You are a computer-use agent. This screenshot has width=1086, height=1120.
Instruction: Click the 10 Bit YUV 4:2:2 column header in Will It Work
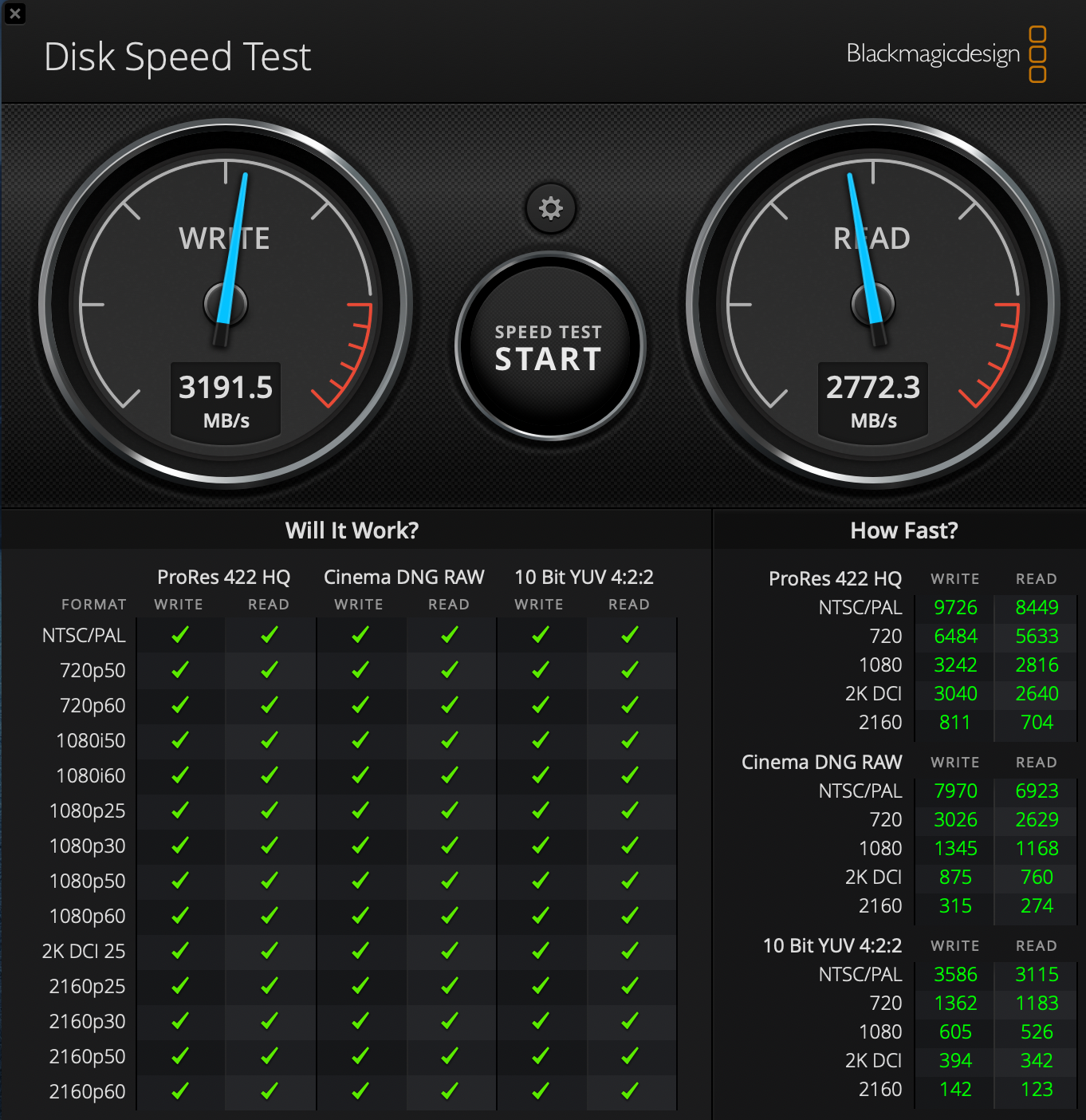(x=584, y=577)
